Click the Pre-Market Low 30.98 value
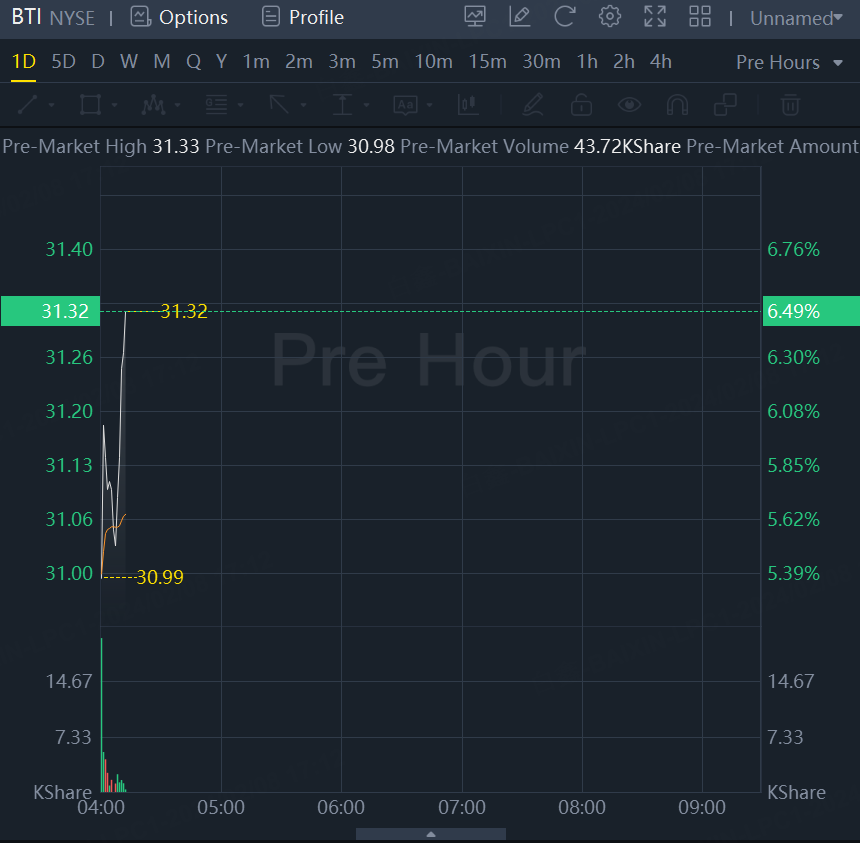Screen dimensions: 860x843 371,146
